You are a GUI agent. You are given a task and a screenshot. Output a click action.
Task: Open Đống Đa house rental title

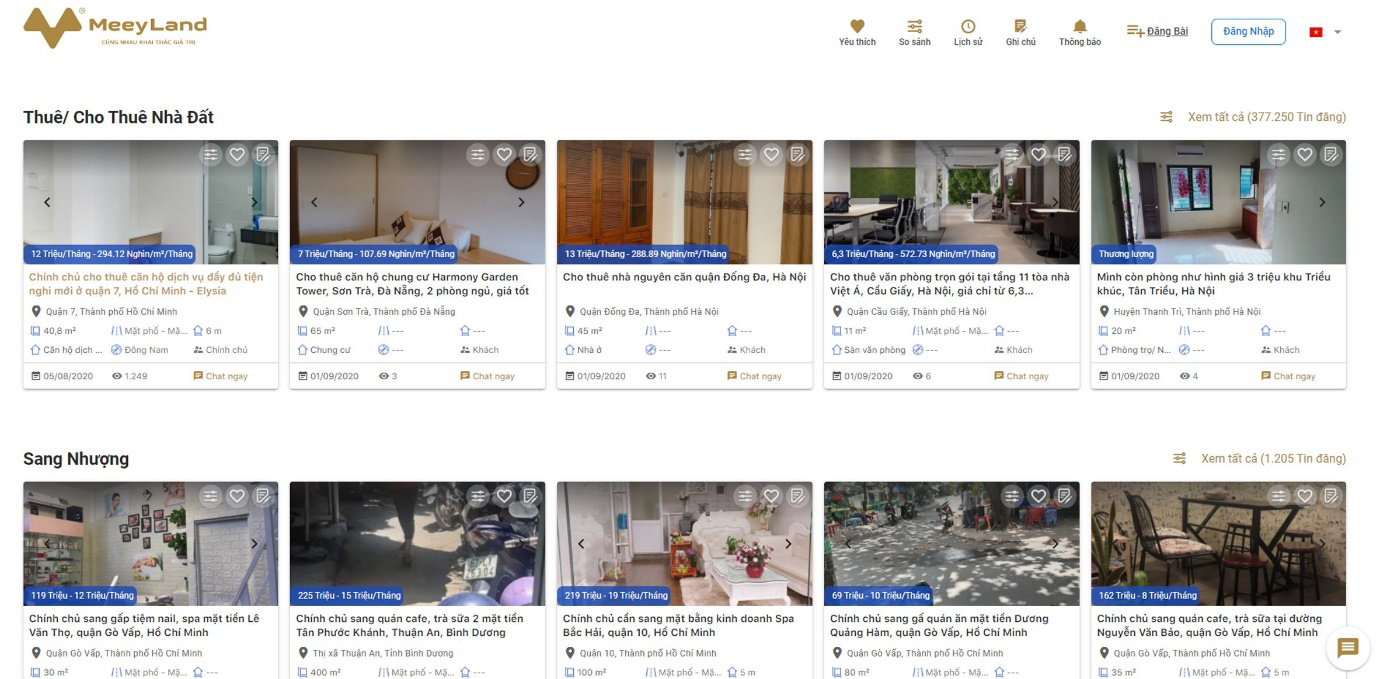684,277
